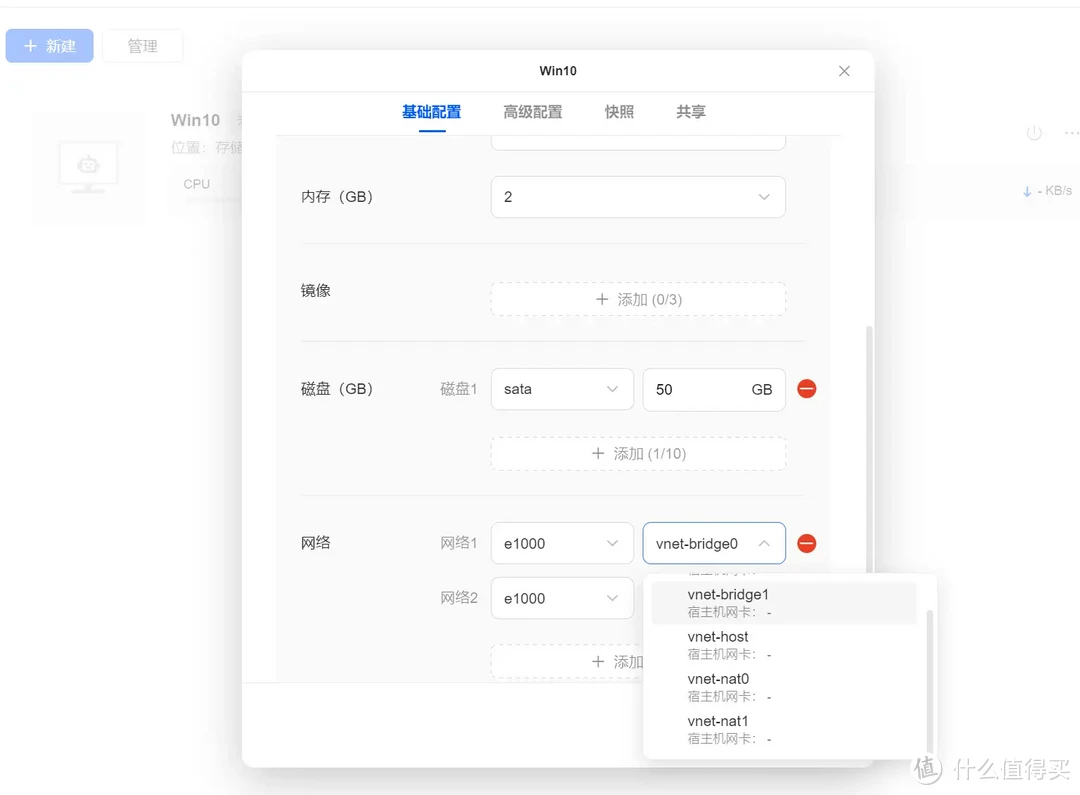The width and height of the screenshot is (1080, 795).
Task: Click the Win10 VM monitor thumbnail icon
Action: [88, 167]
